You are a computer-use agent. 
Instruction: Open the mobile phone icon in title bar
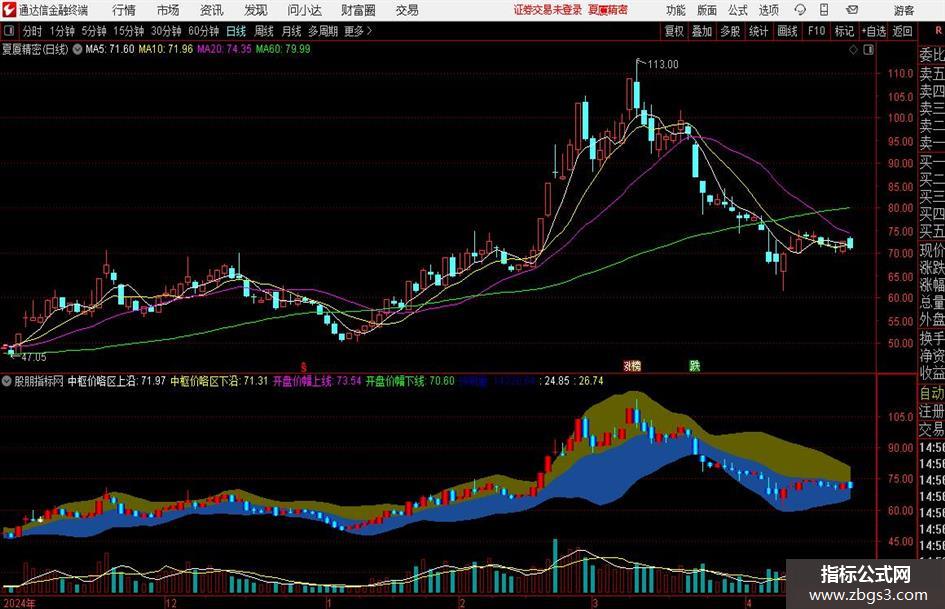click(x=824, y=10)
